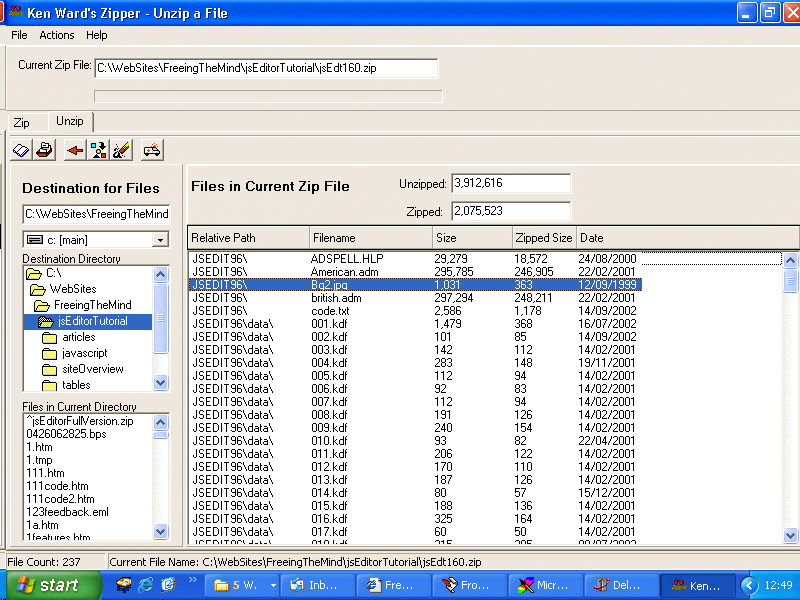800x600 pixels.
Task: Open the help book toolbar icon
Action: (20, 148)
